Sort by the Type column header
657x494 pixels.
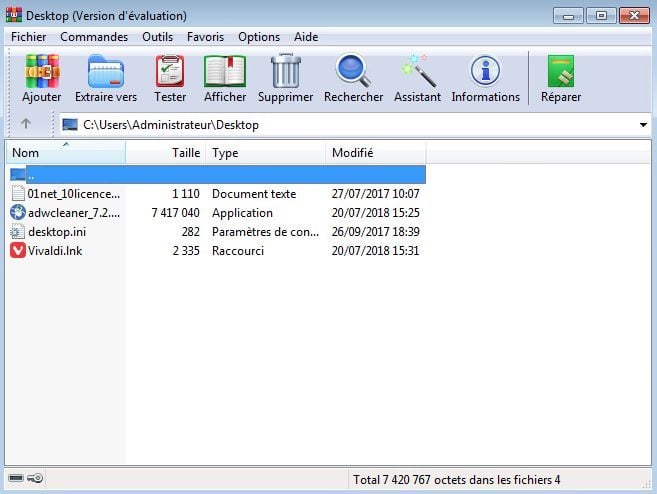[265, 153]
